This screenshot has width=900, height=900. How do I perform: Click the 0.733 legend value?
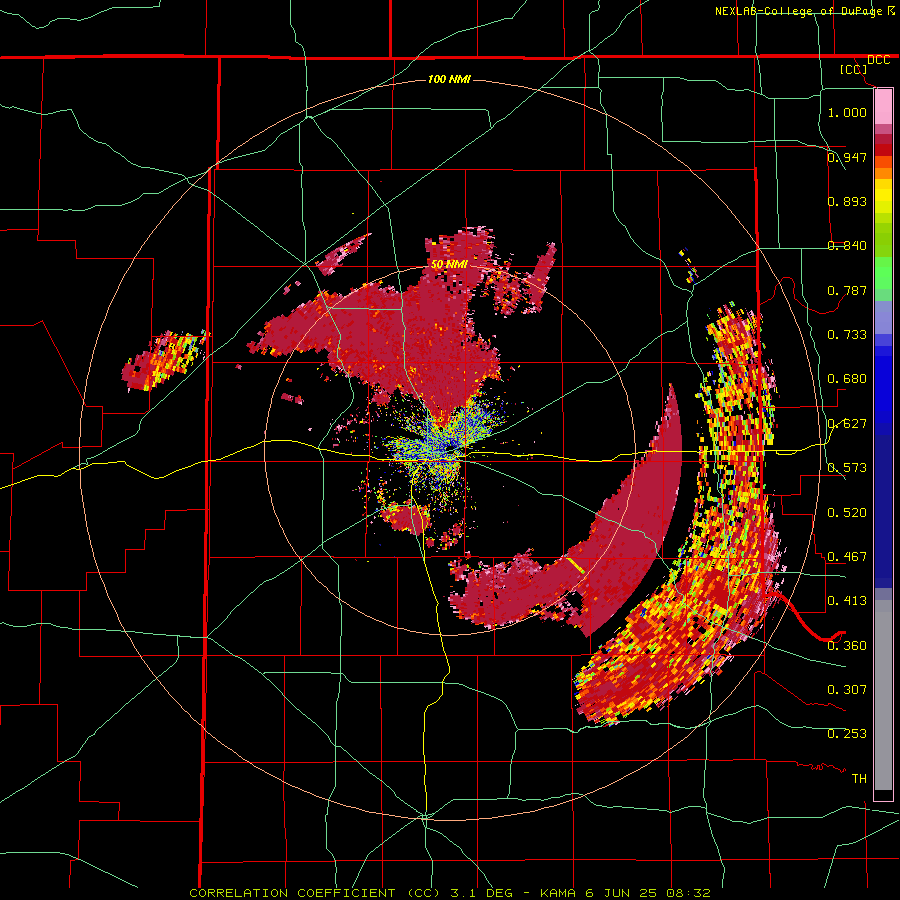click(x=847, y=335)
